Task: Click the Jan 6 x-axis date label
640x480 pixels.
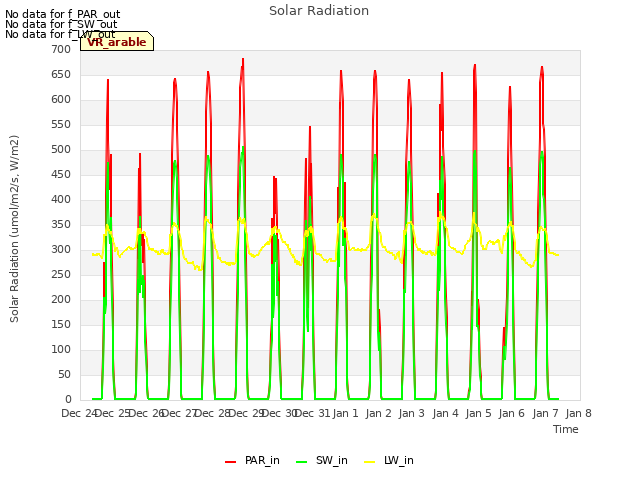Action: pos(512,413)
